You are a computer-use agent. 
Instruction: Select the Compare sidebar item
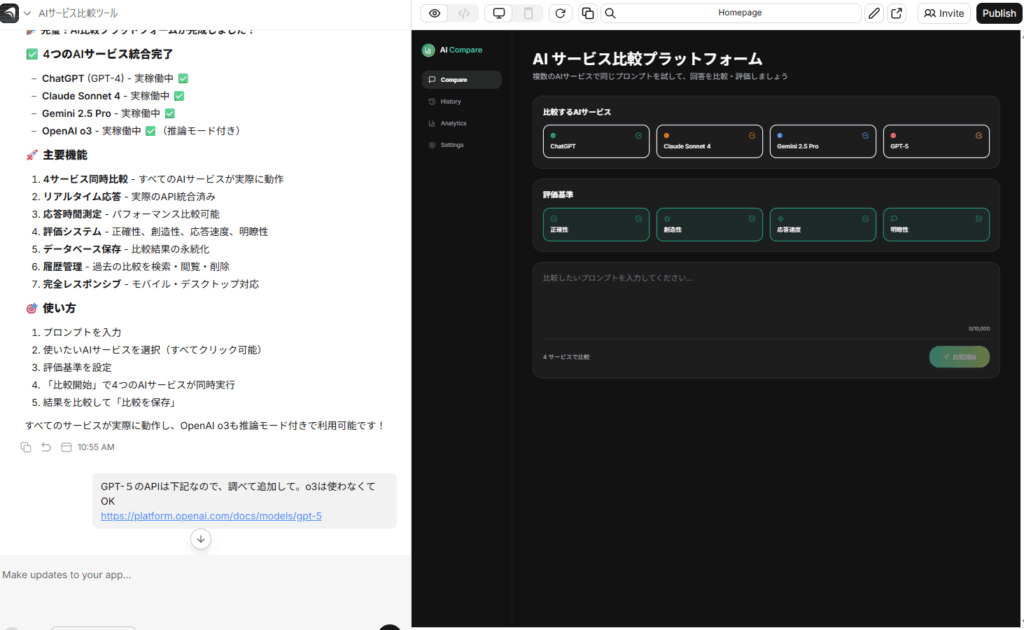click(x=461, y=80)
